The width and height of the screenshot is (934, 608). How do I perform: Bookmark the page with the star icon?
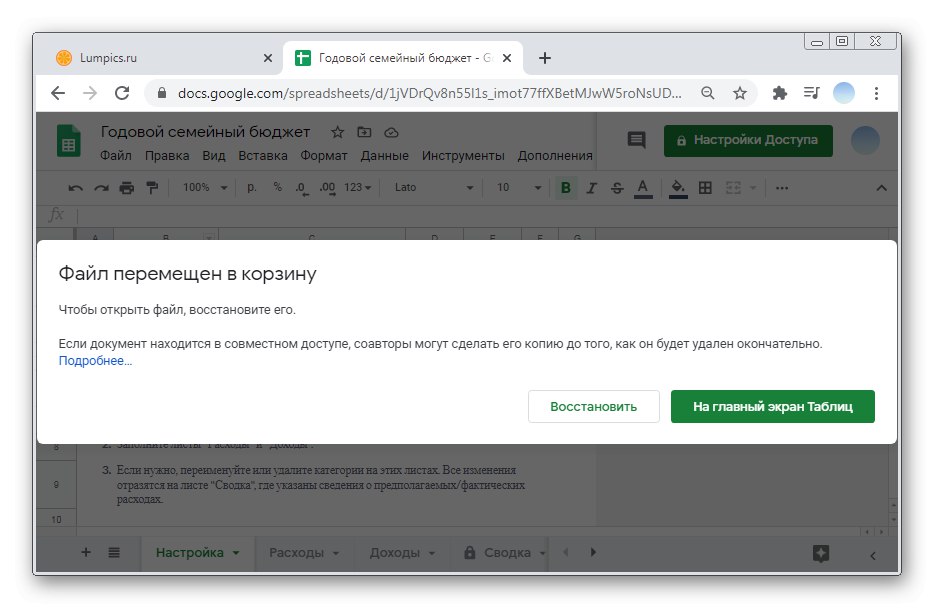point(740,92)
